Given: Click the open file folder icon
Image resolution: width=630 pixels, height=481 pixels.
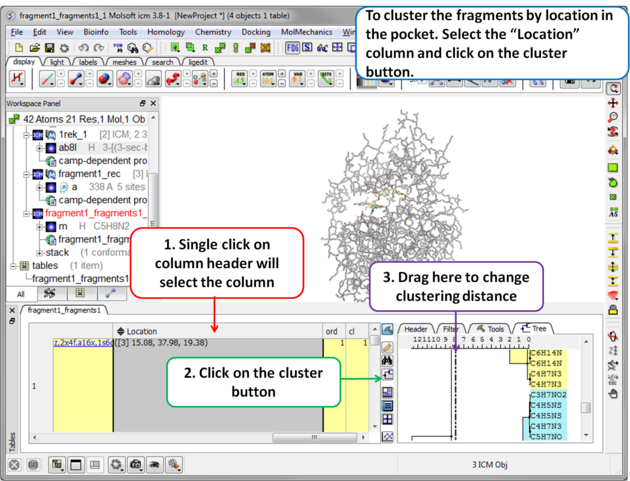Looking at the screenshot, I should tap(34, 47).
